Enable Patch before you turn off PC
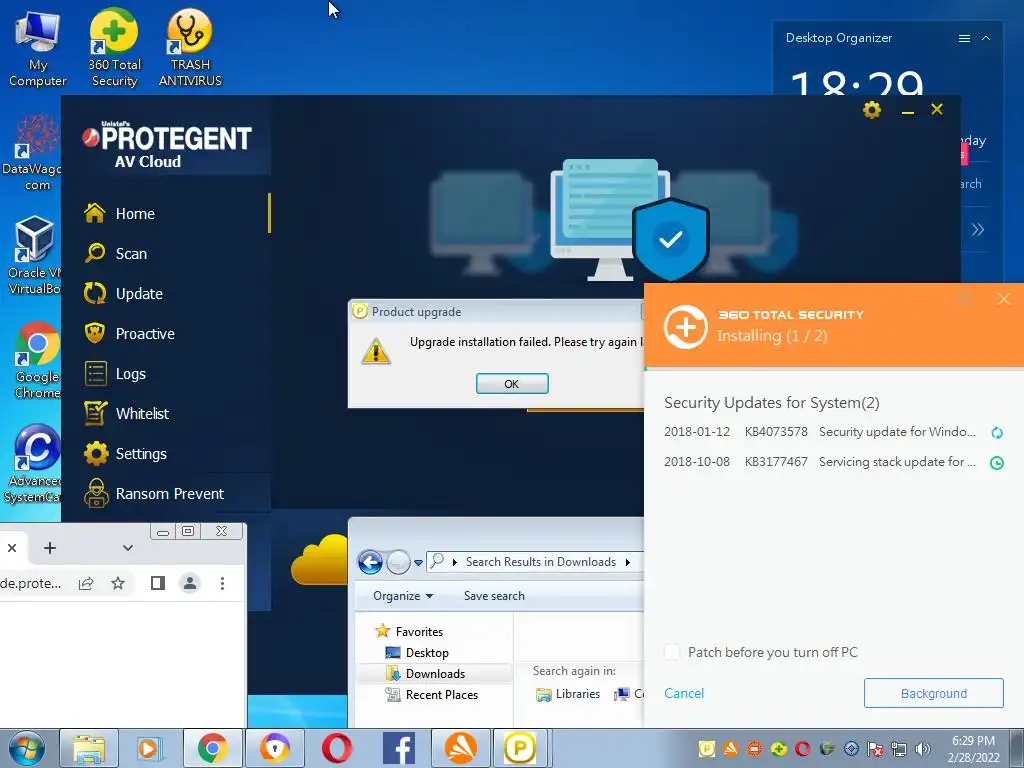 click(x=672, y=652)
